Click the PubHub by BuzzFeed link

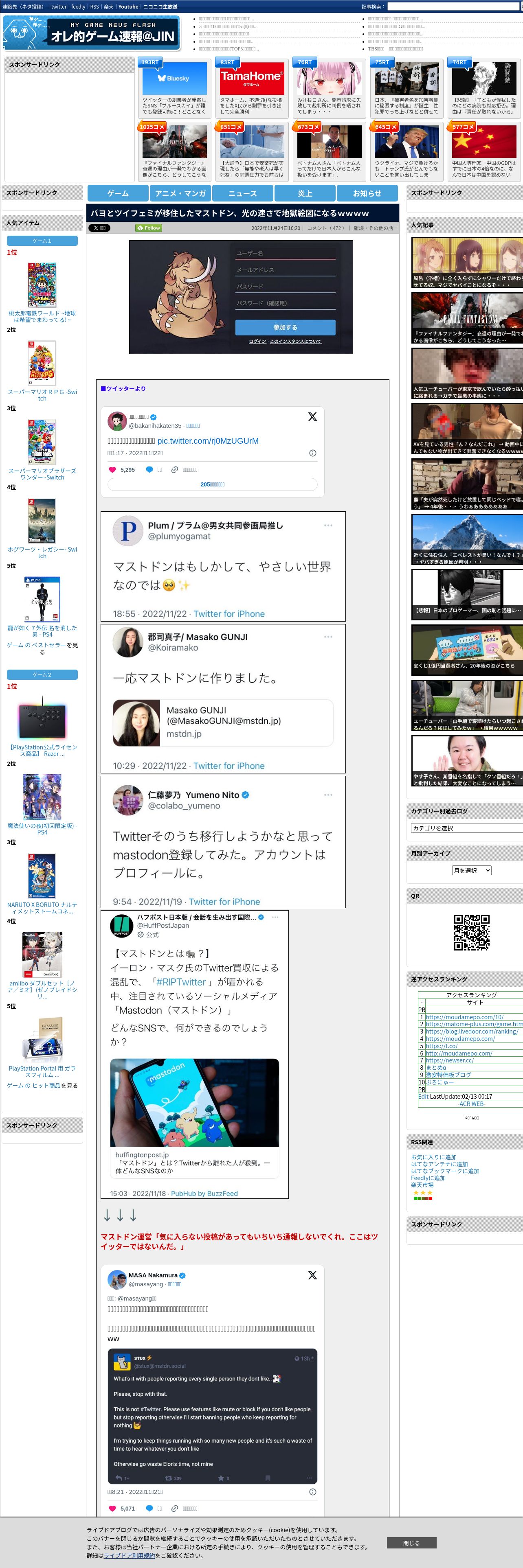pos(204,1194)
